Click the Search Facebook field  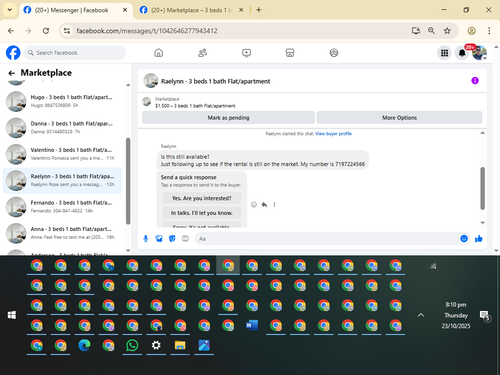(x=75, y=53)
